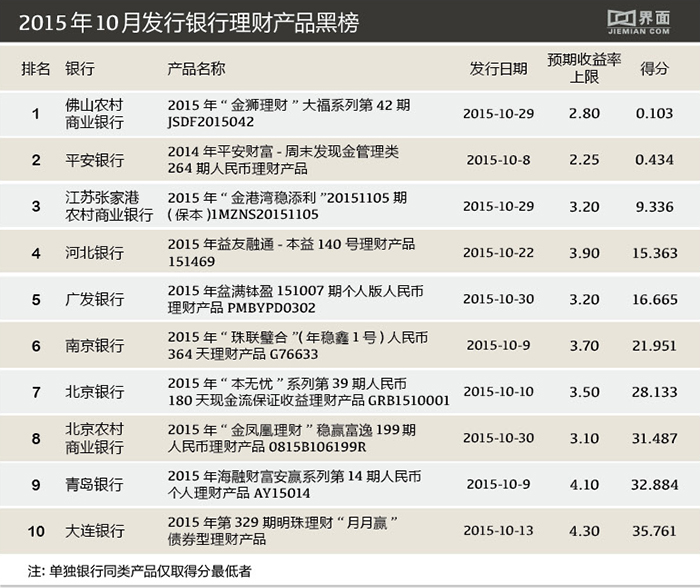The height and width of the screenshot is (588, 700).
Task: Click product name containing JSDF2015042
Action: pyautogui.click(x=289, y=113)
